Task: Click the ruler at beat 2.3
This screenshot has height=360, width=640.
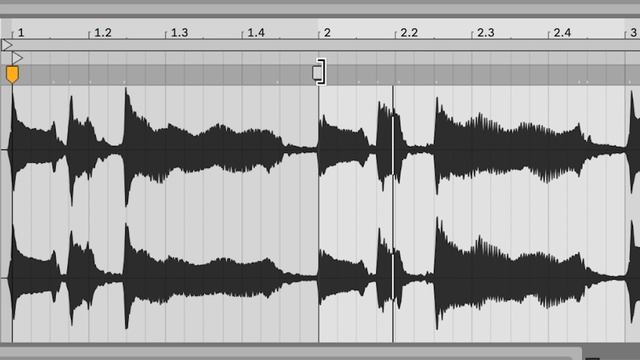Action: pos(486,33)
